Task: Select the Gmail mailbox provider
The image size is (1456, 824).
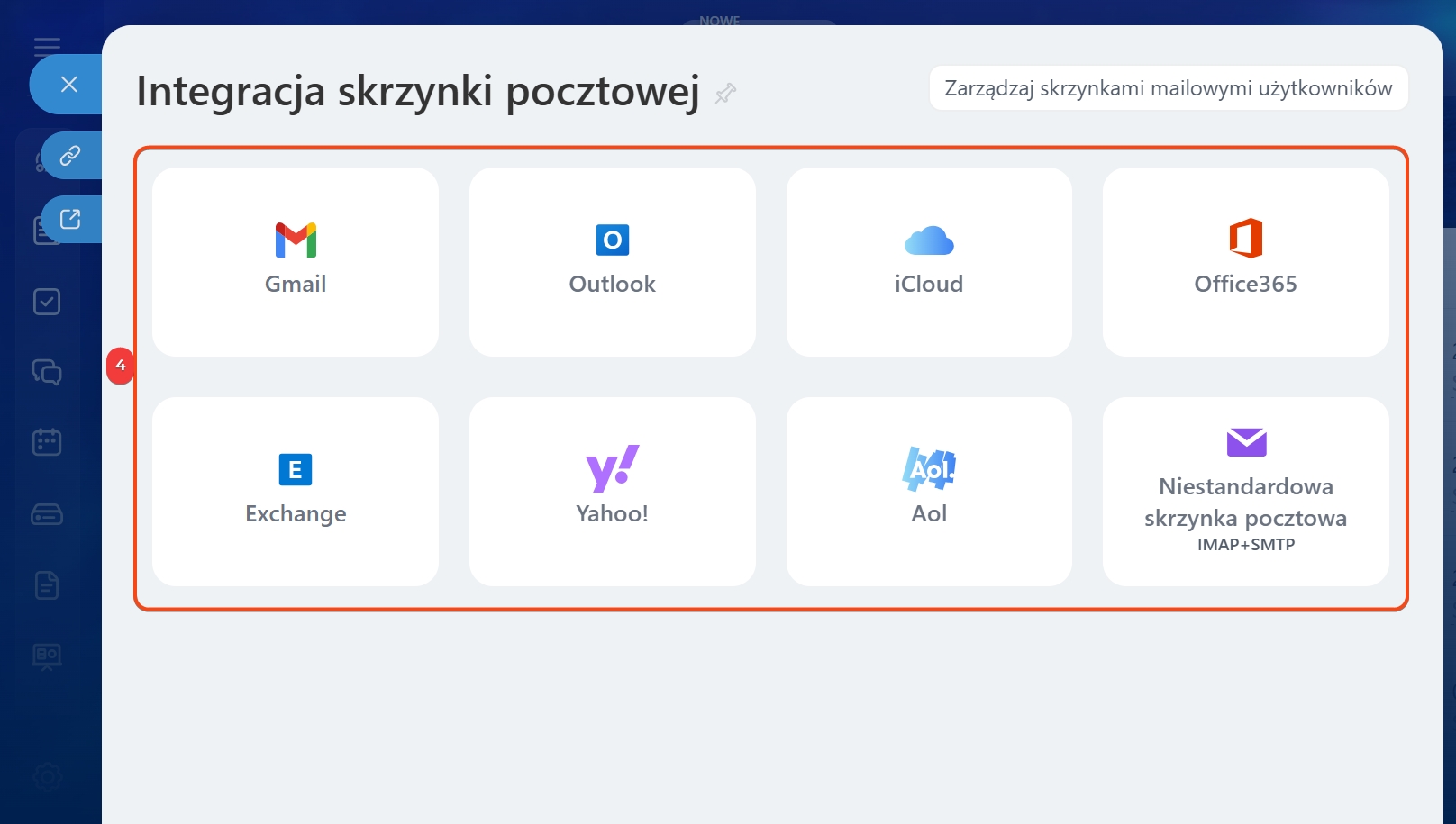Action: 296,261
